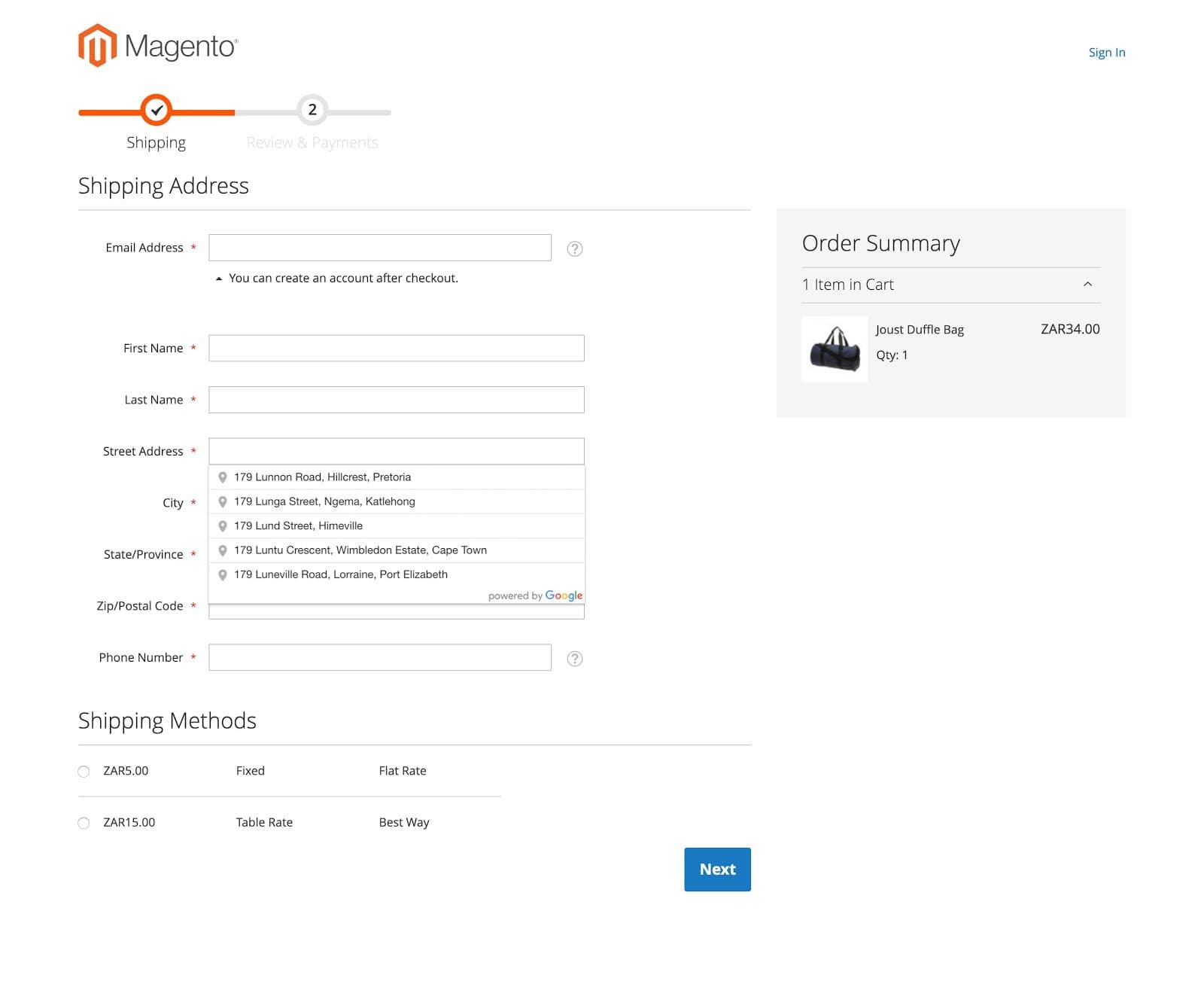Screen dimensions: 1204x993
Task: Open the help tooltip beside Email Address
Action: point(575,248)
